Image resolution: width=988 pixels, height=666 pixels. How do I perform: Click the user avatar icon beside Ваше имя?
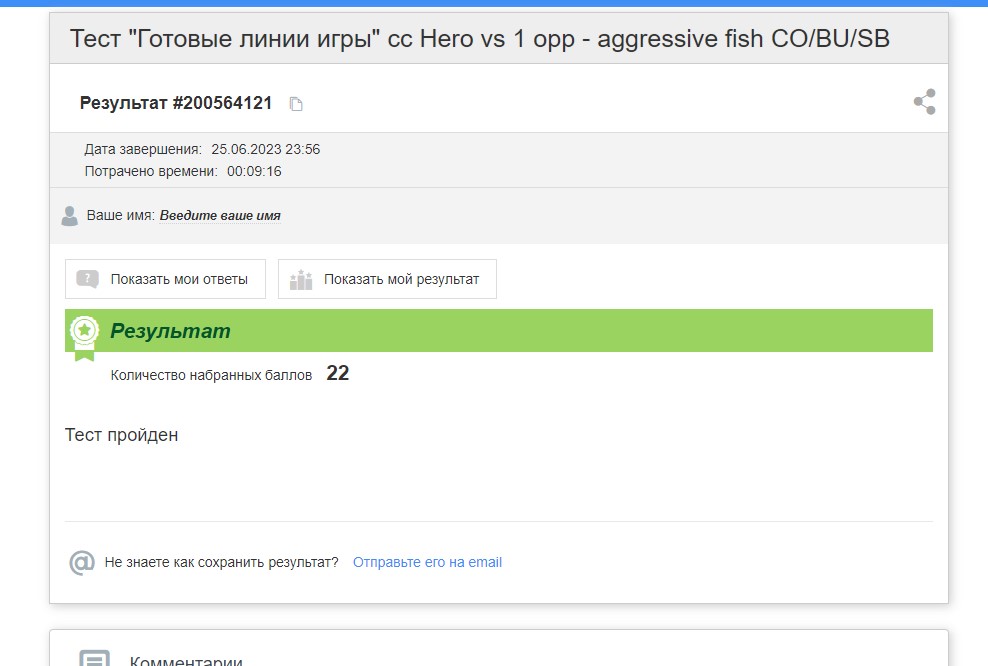69,216
